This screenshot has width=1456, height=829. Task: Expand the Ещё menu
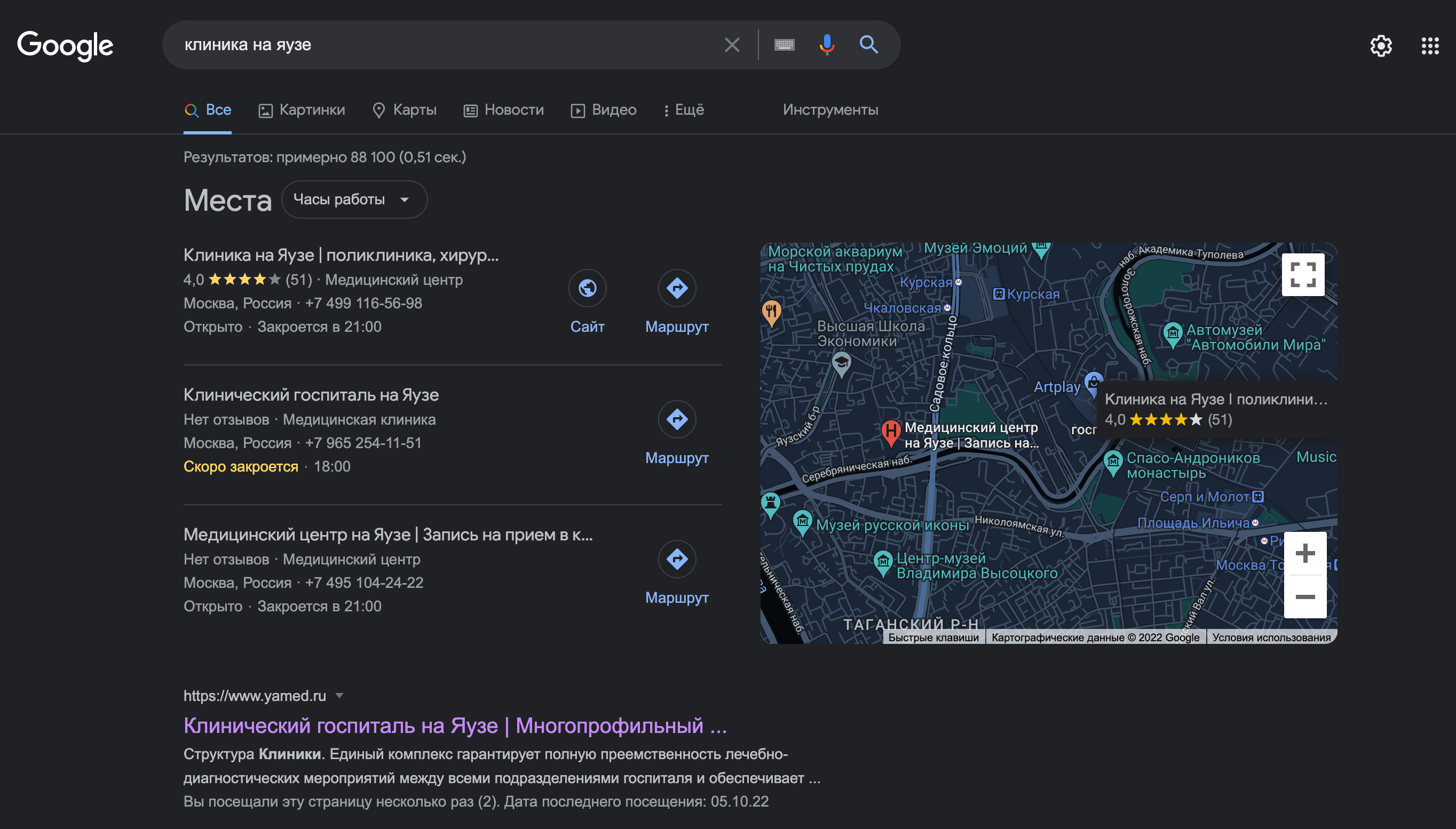684,110
